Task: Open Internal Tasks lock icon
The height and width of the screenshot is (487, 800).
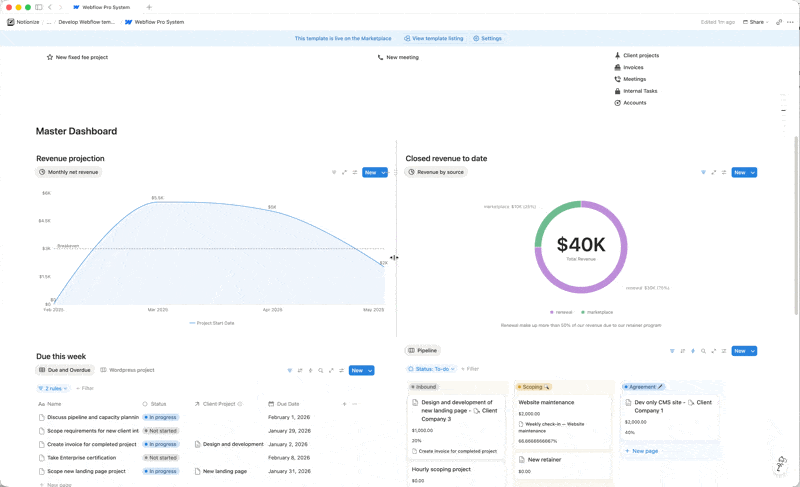Action: click(x=617, y=91)
